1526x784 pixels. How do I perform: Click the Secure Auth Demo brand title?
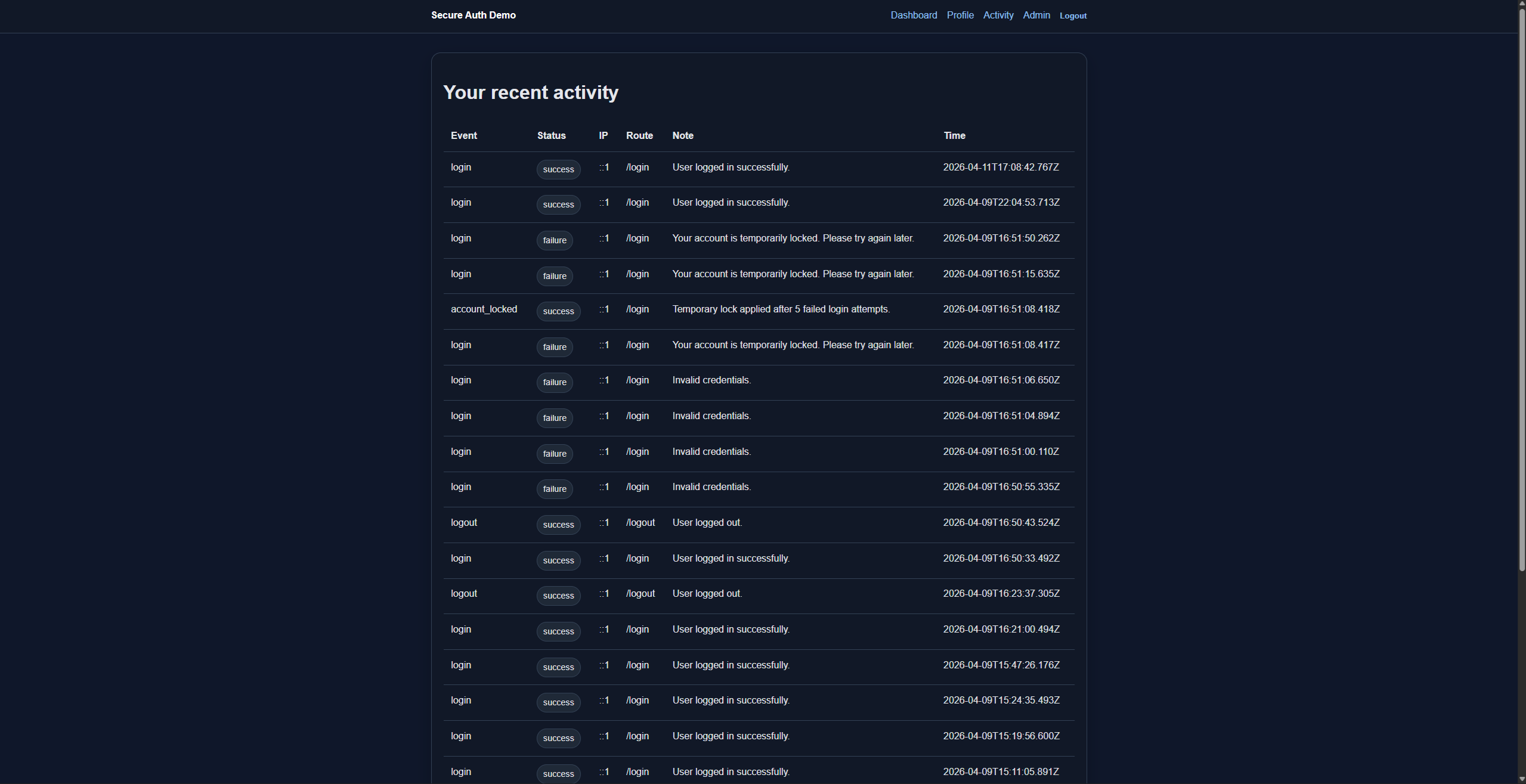[x=472, y=15]
